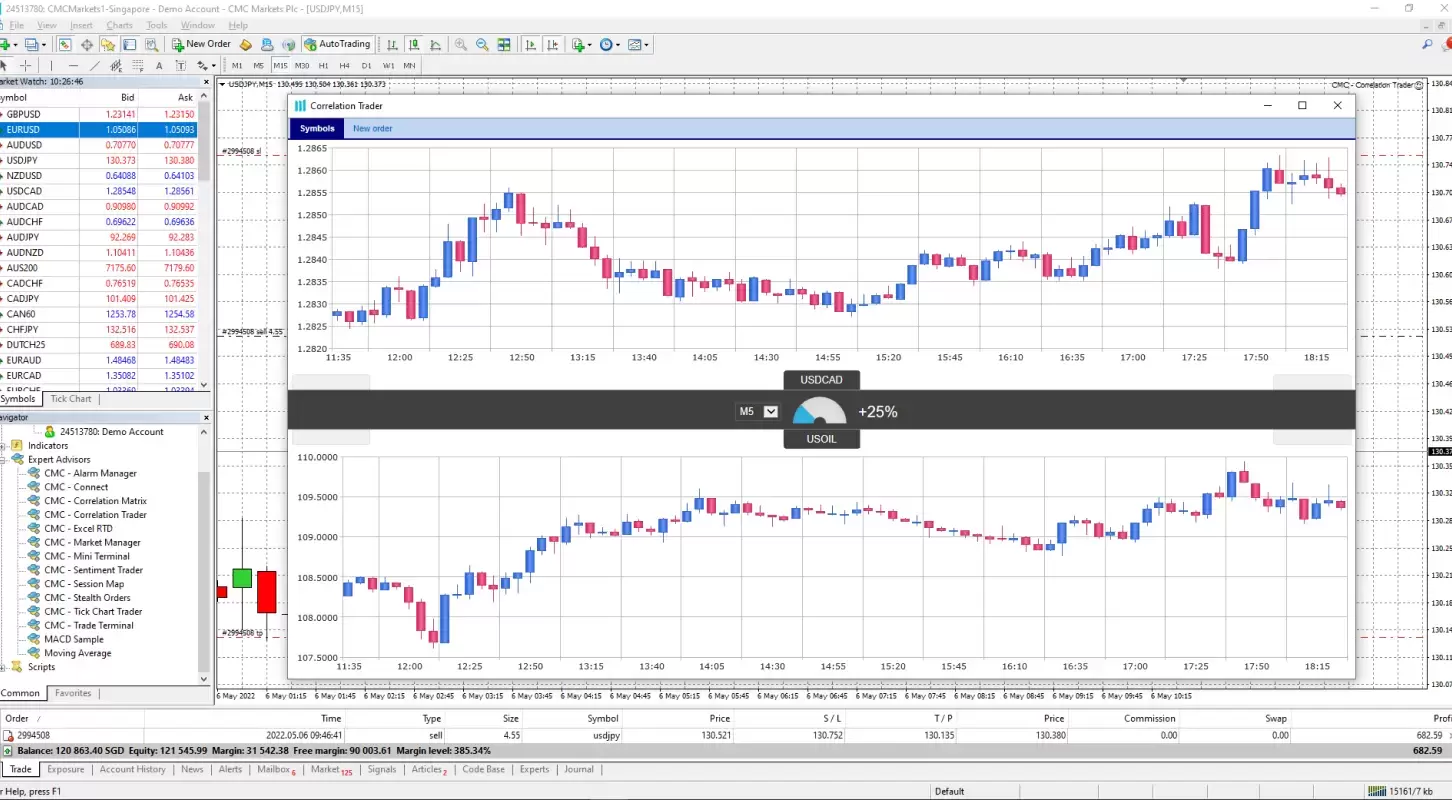1452x800 pixels.
Task: Click the Zoom In magnifier icon
Action: pyautogui.click(x=460, y=44)
